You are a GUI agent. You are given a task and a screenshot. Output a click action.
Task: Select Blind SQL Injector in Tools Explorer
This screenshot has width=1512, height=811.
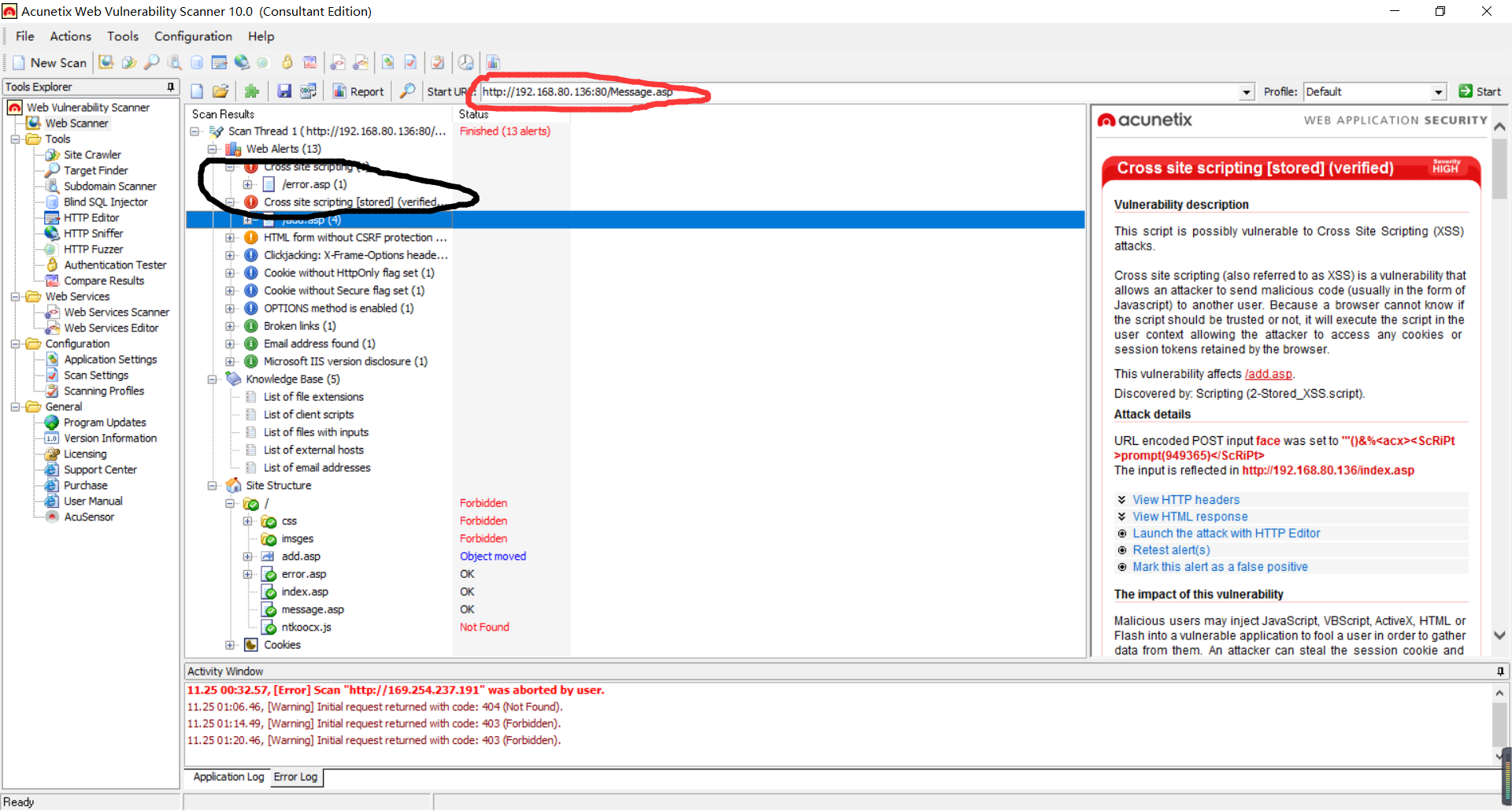[x=106, y=202]
